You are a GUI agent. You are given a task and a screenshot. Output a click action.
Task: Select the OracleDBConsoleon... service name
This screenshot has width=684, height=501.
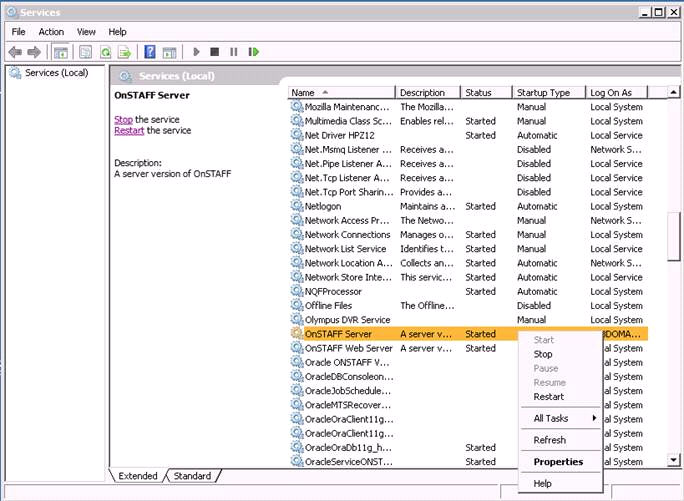(349, 376)
